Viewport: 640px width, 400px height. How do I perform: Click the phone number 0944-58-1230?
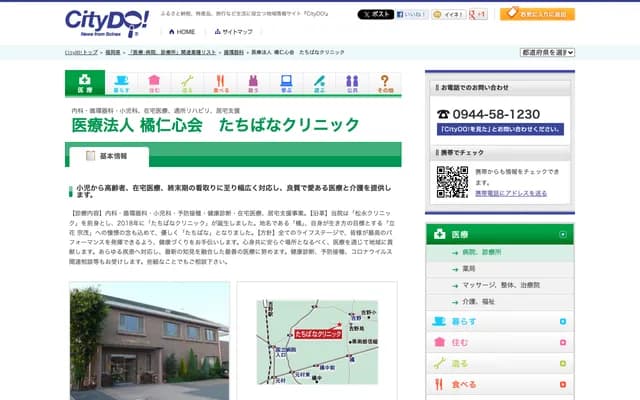[x=496, y=114]
